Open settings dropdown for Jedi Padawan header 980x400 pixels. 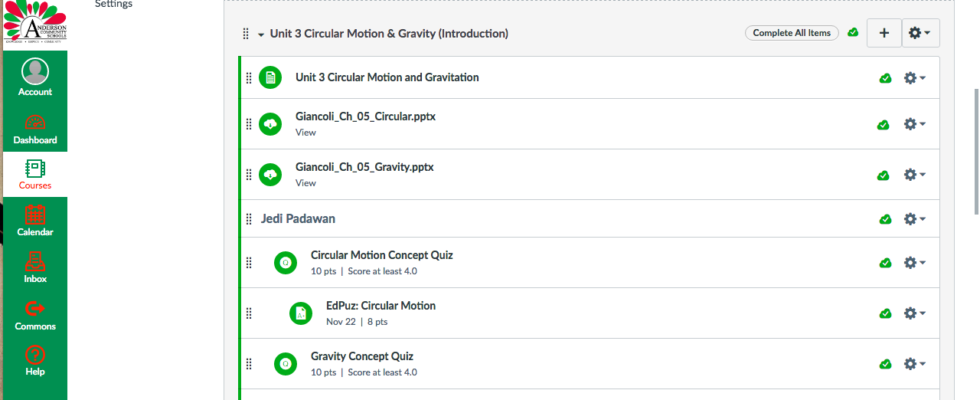point(914,219)
